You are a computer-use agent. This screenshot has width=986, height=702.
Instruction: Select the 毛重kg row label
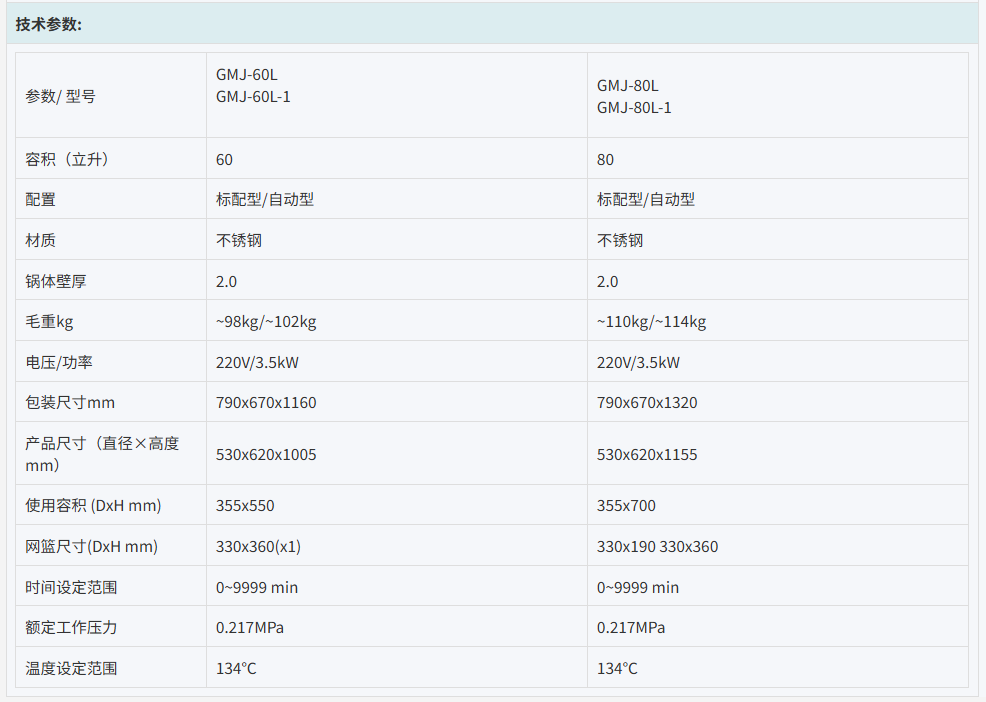click(50, 322)
